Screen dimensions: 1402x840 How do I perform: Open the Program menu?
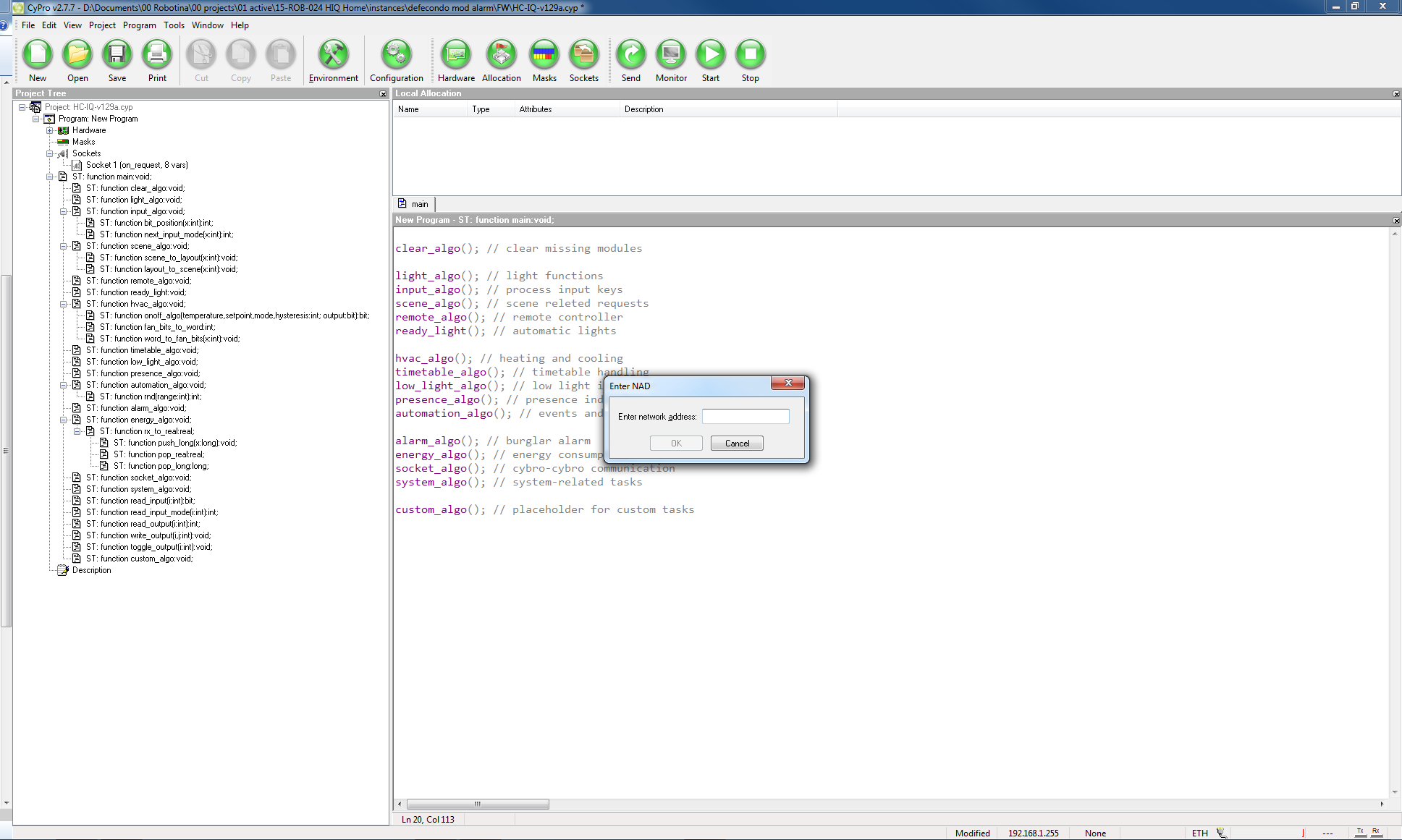139,25
